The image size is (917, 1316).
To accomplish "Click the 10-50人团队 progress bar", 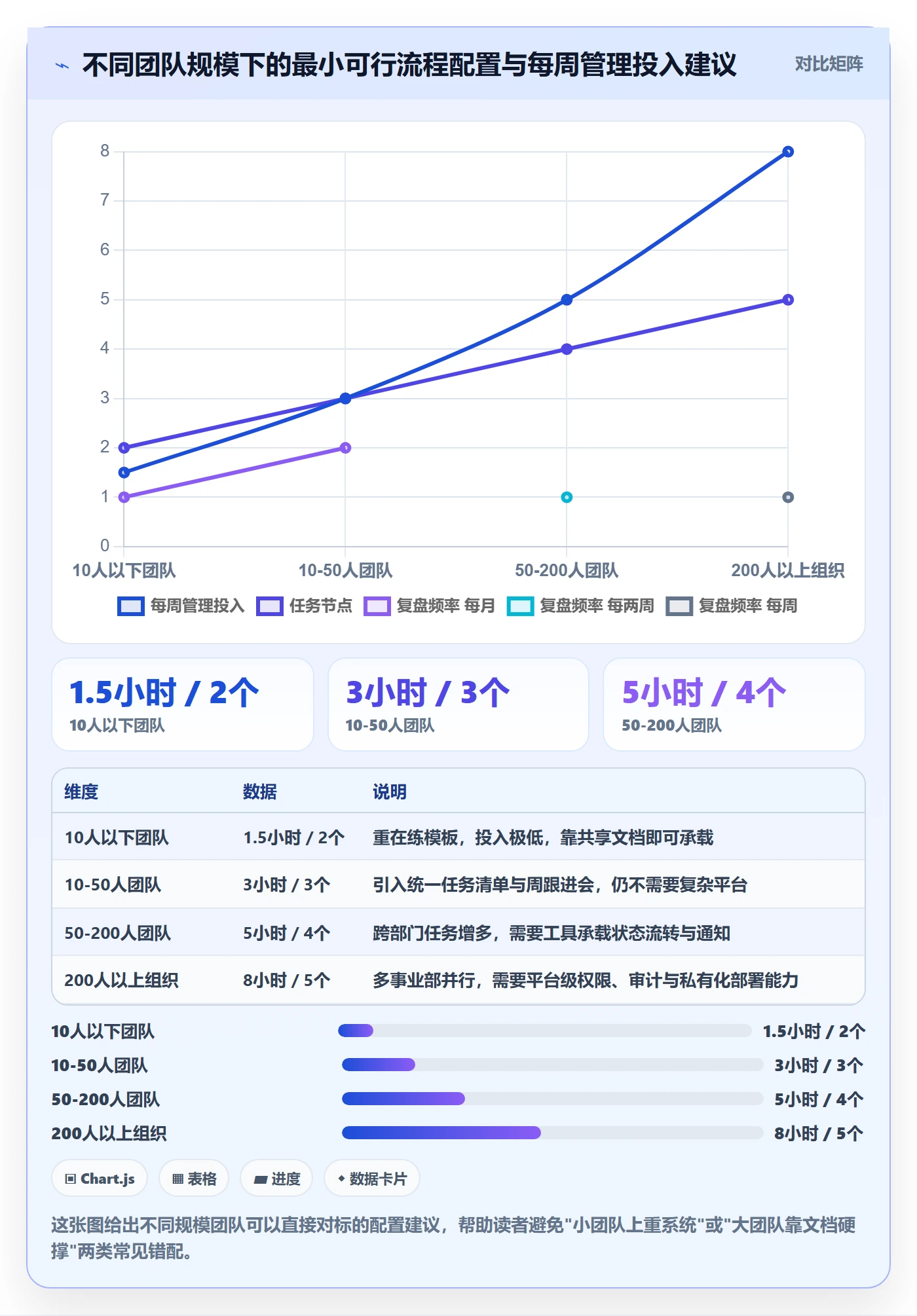I will 552,1065.
